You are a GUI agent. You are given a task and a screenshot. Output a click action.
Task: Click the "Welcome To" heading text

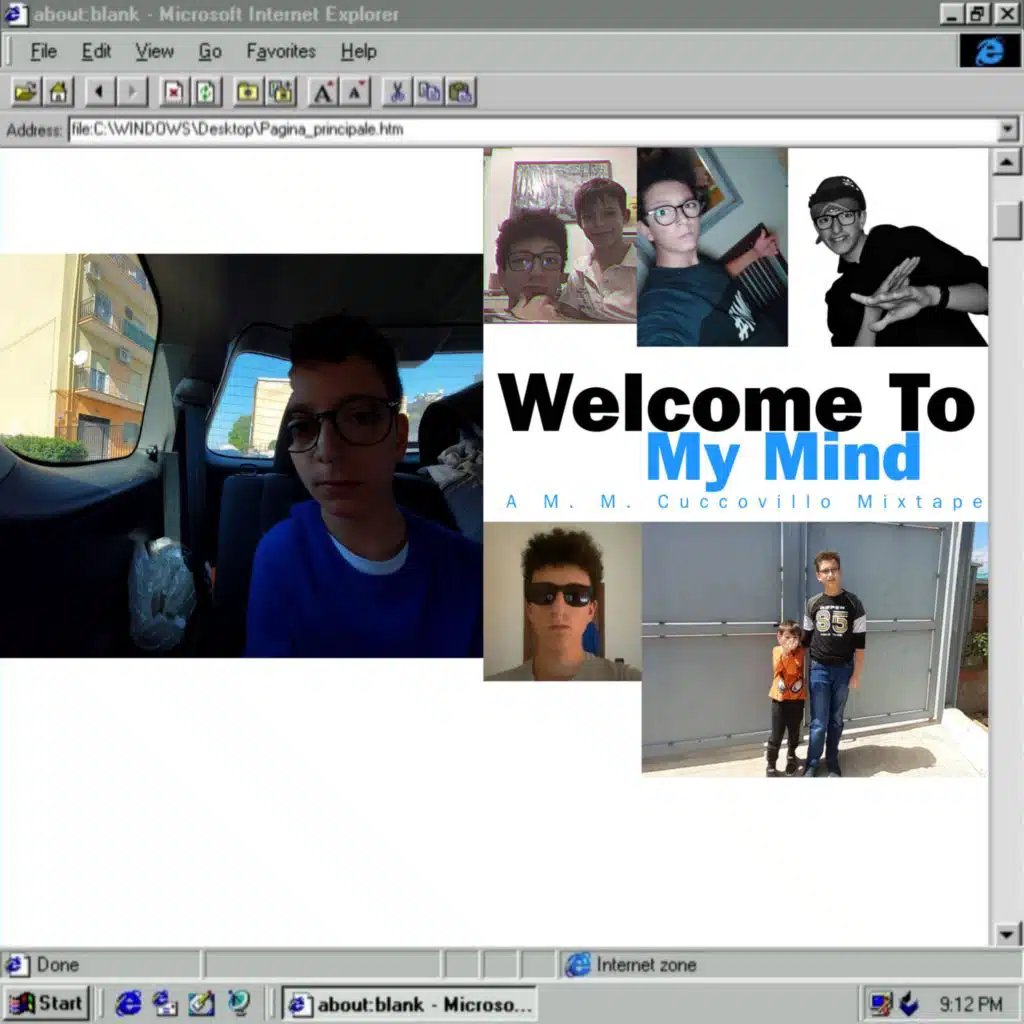pyautogui.click(x=737, y=402)
